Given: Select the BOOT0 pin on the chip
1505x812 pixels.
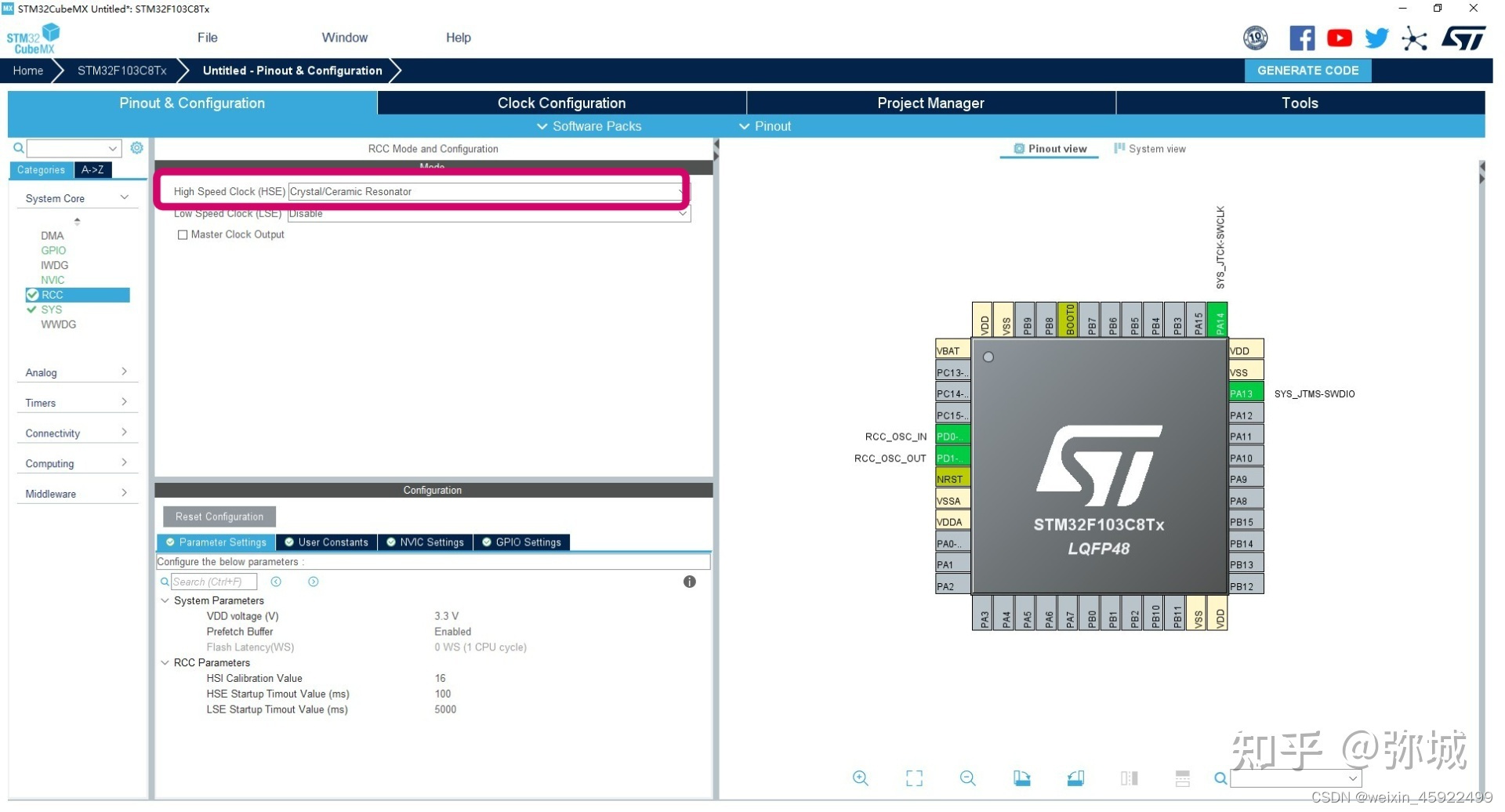Looking at the screenshot, I should click(1068, 320).
